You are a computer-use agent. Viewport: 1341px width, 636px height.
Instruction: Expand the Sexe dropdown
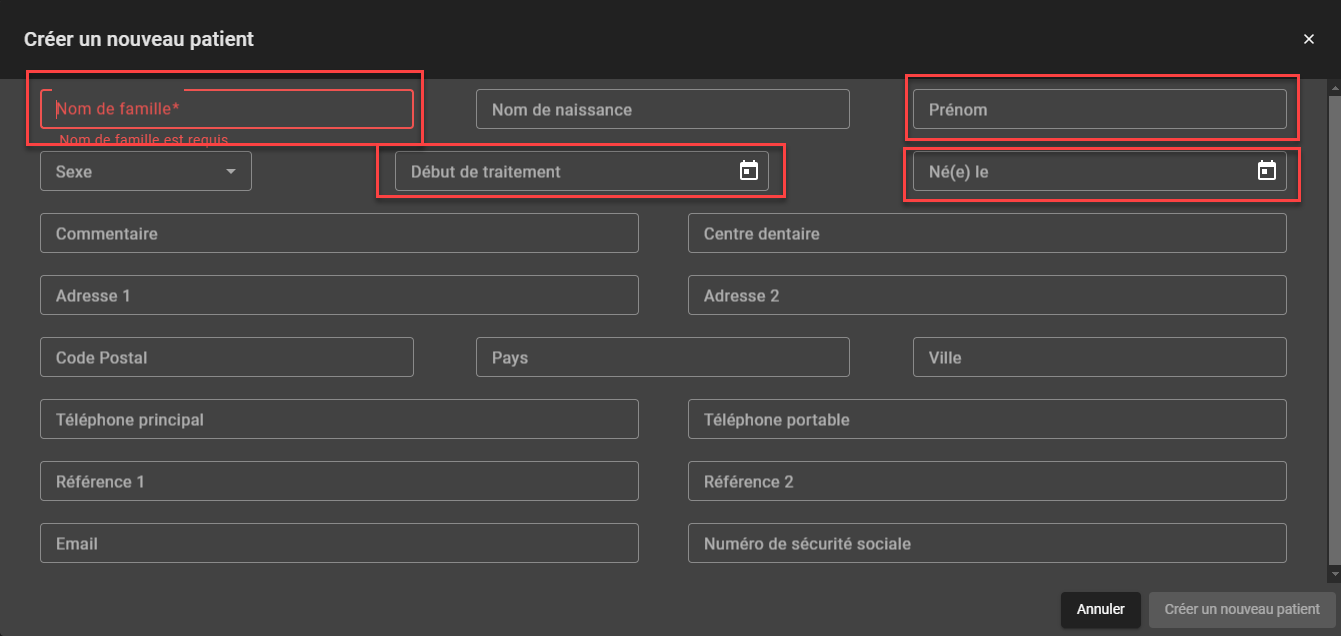coord(146,171)
